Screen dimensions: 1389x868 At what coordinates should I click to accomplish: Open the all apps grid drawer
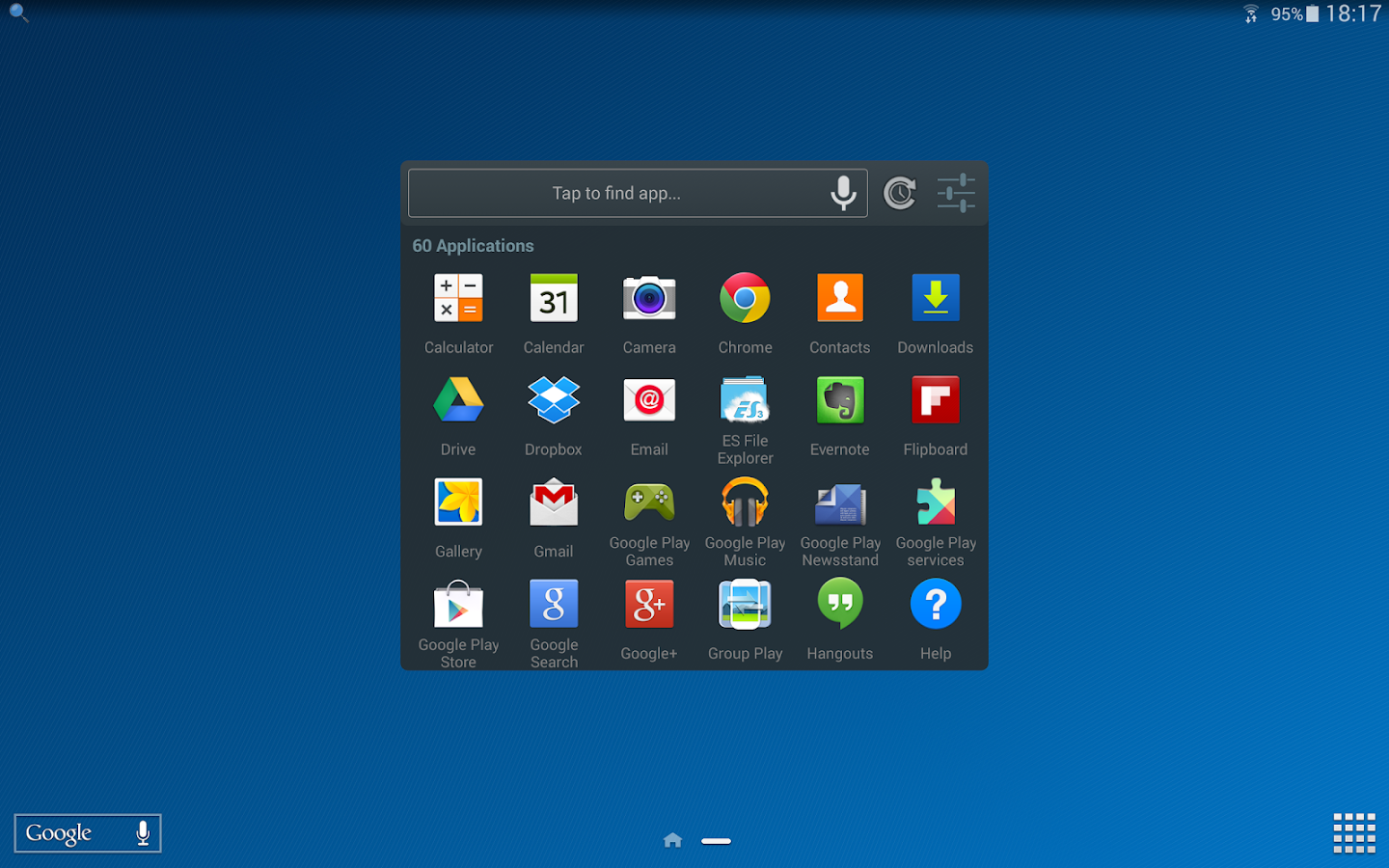(x=1354, y=833)
